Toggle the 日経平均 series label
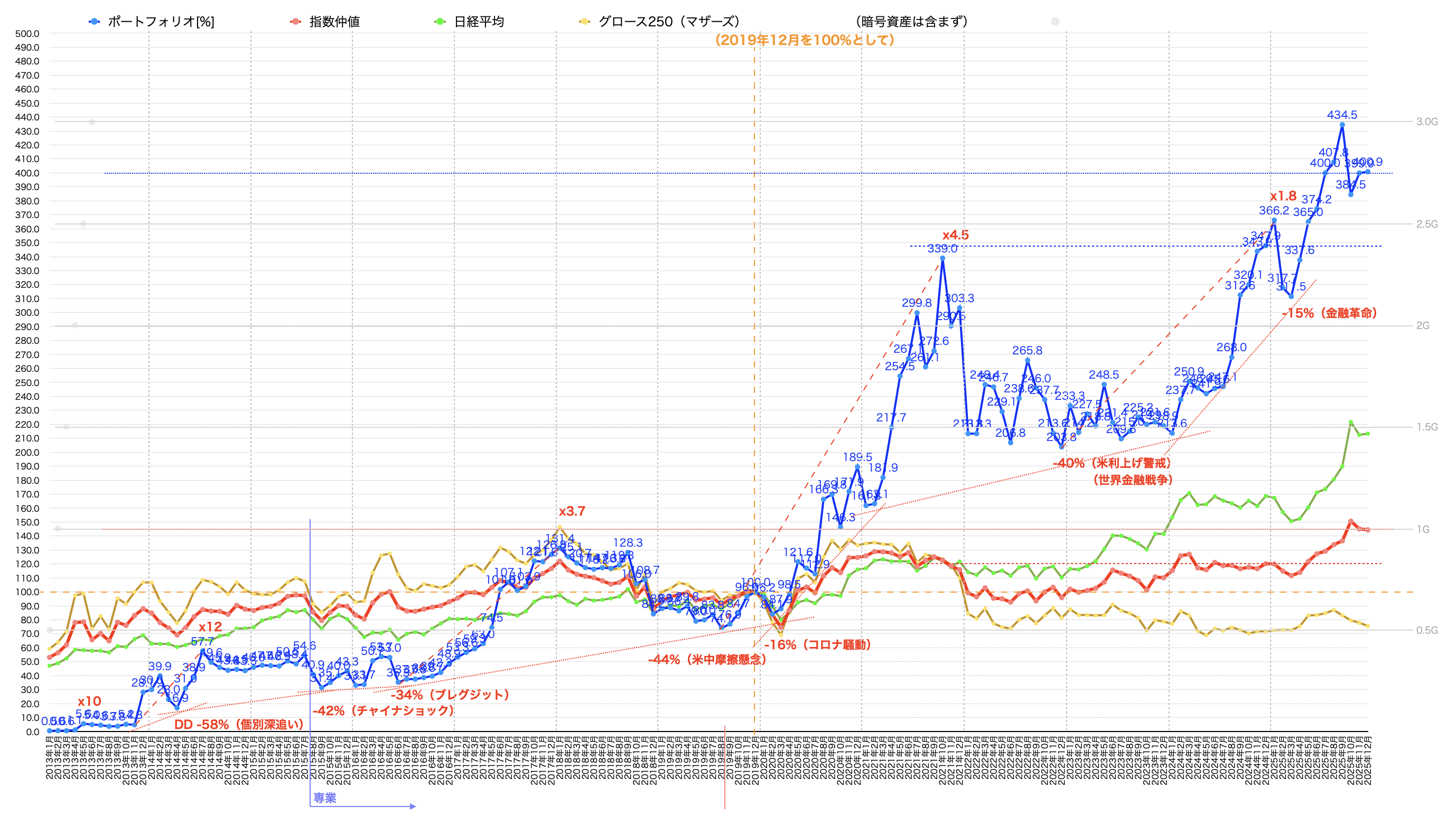1456x825 pixels. coord(479,22)
